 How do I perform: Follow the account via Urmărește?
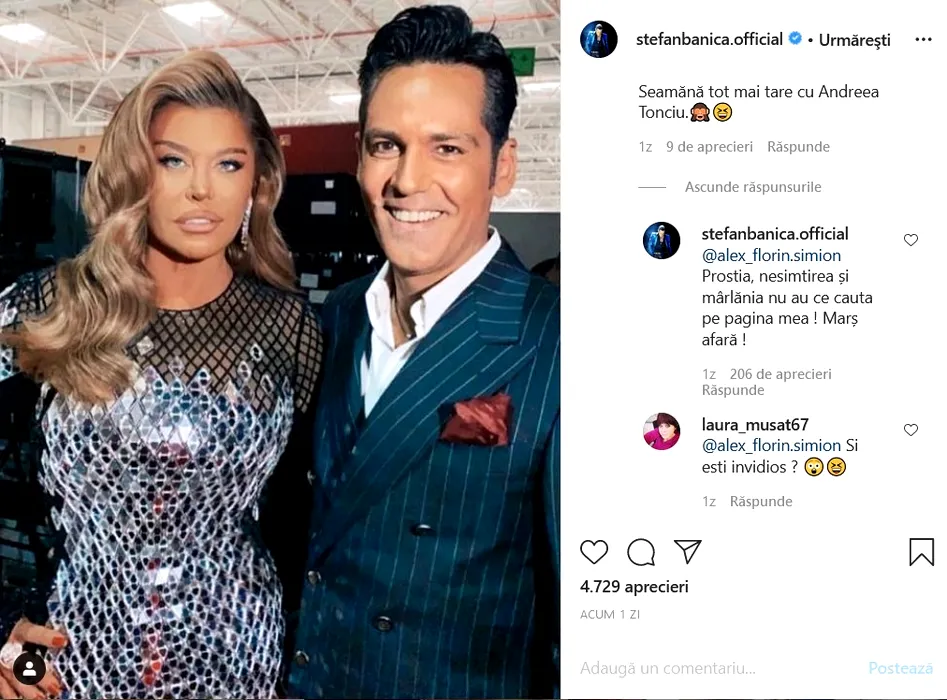click(855, 40)
